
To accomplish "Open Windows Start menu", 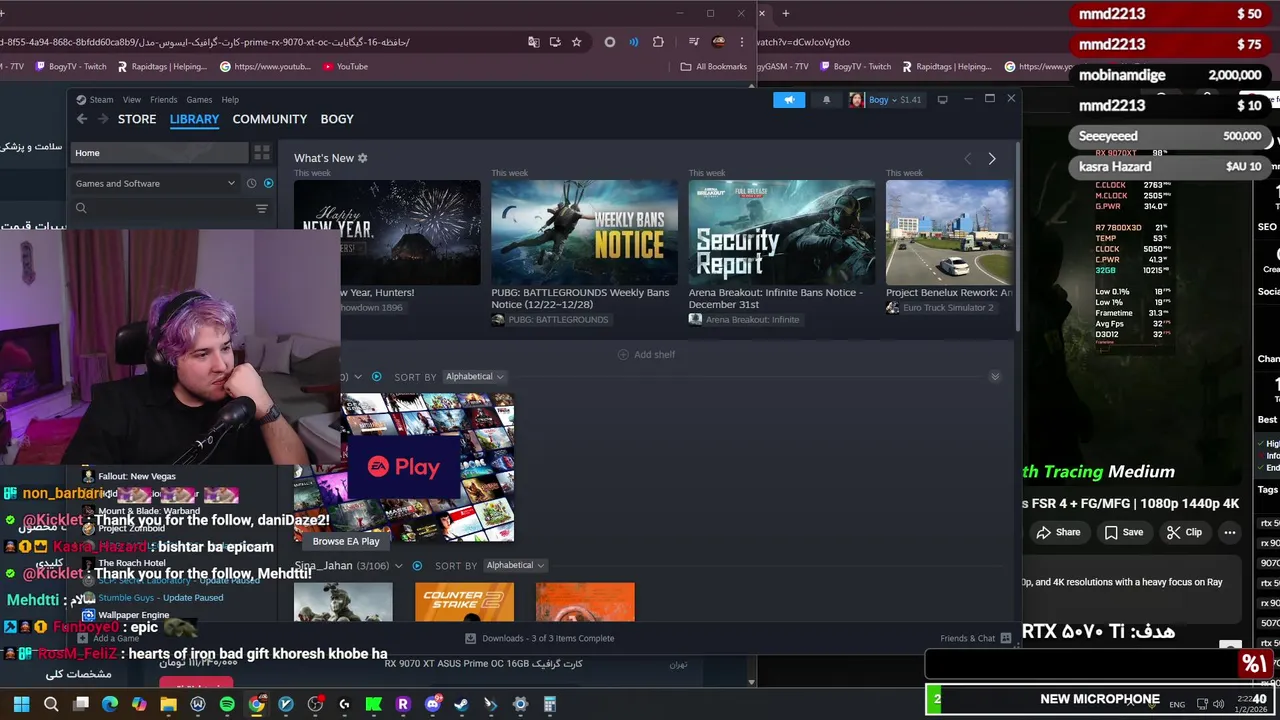I will click(x=21, y=704).
